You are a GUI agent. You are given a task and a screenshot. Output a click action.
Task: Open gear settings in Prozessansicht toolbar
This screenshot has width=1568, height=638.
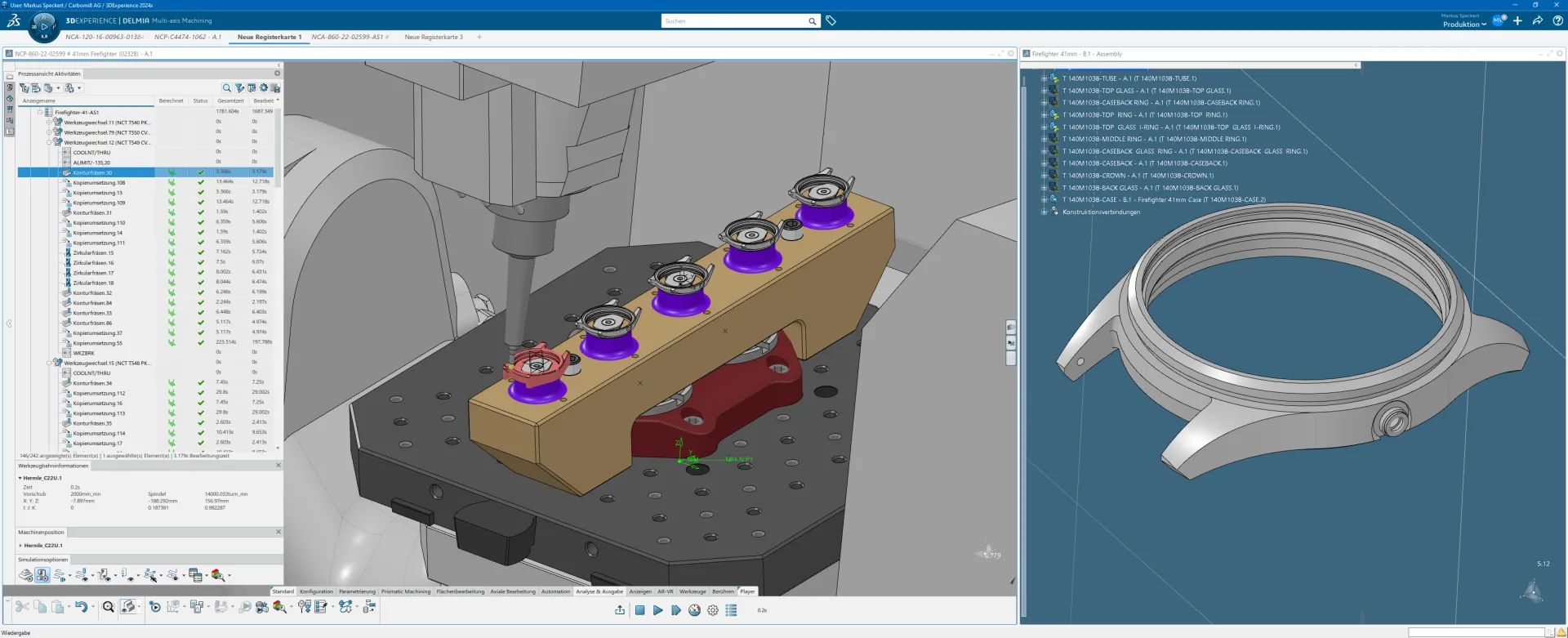point(264,88)
